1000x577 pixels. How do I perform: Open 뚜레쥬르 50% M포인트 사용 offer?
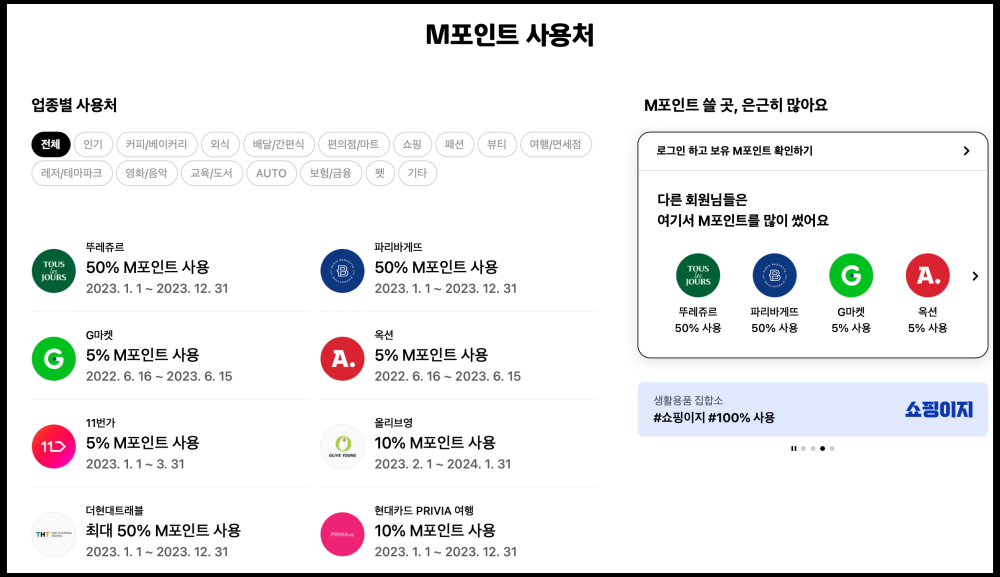point(170,268)
